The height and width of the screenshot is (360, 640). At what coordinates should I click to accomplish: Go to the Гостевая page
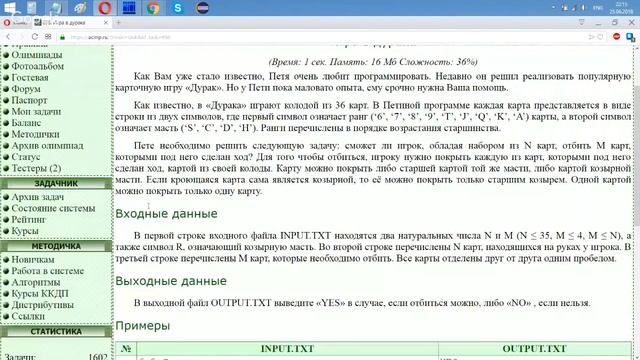coord(30,78)
